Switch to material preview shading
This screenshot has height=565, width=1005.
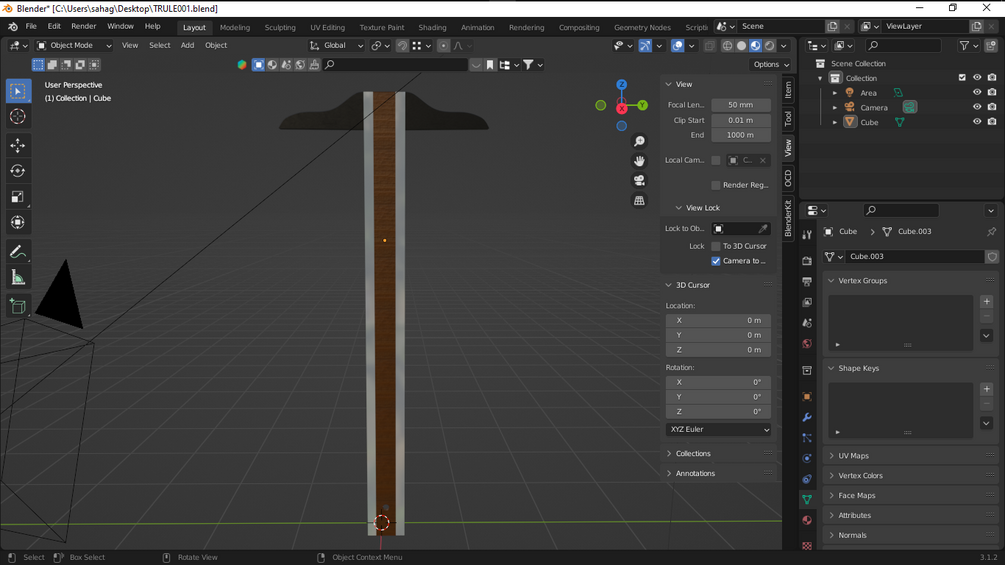pos(756,45)
